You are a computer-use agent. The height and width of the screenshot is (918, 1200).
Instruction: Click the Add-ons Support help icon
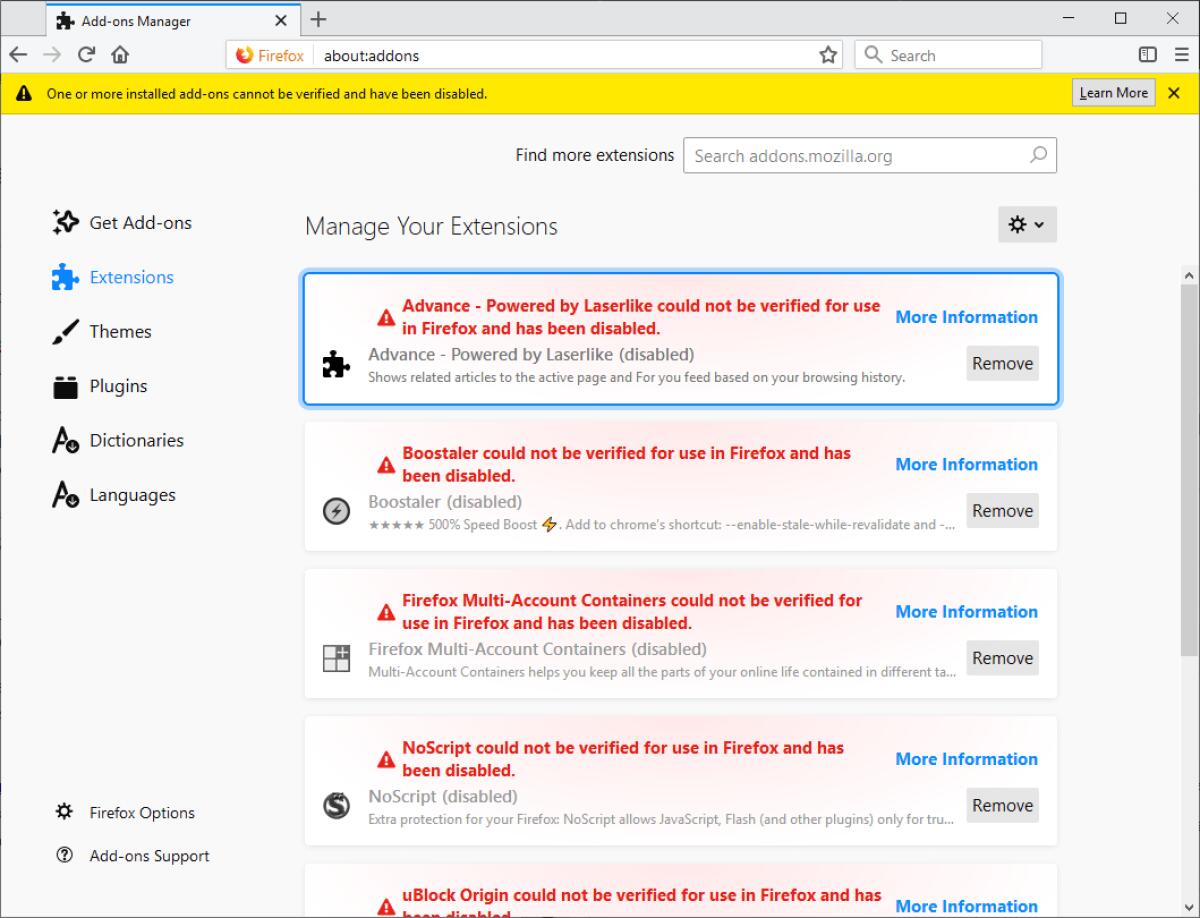point(64,856)
